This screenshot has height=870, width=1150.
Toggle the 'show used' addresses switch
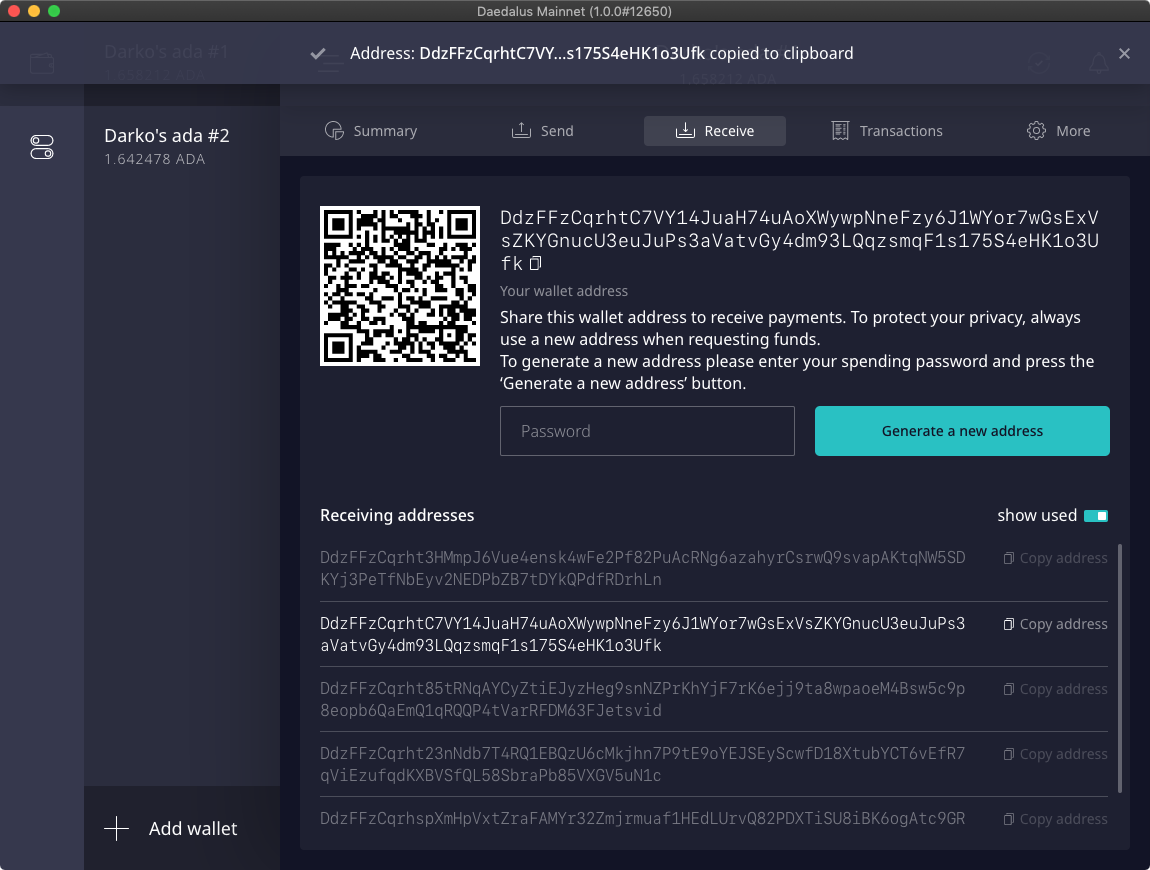[1095, 516]
